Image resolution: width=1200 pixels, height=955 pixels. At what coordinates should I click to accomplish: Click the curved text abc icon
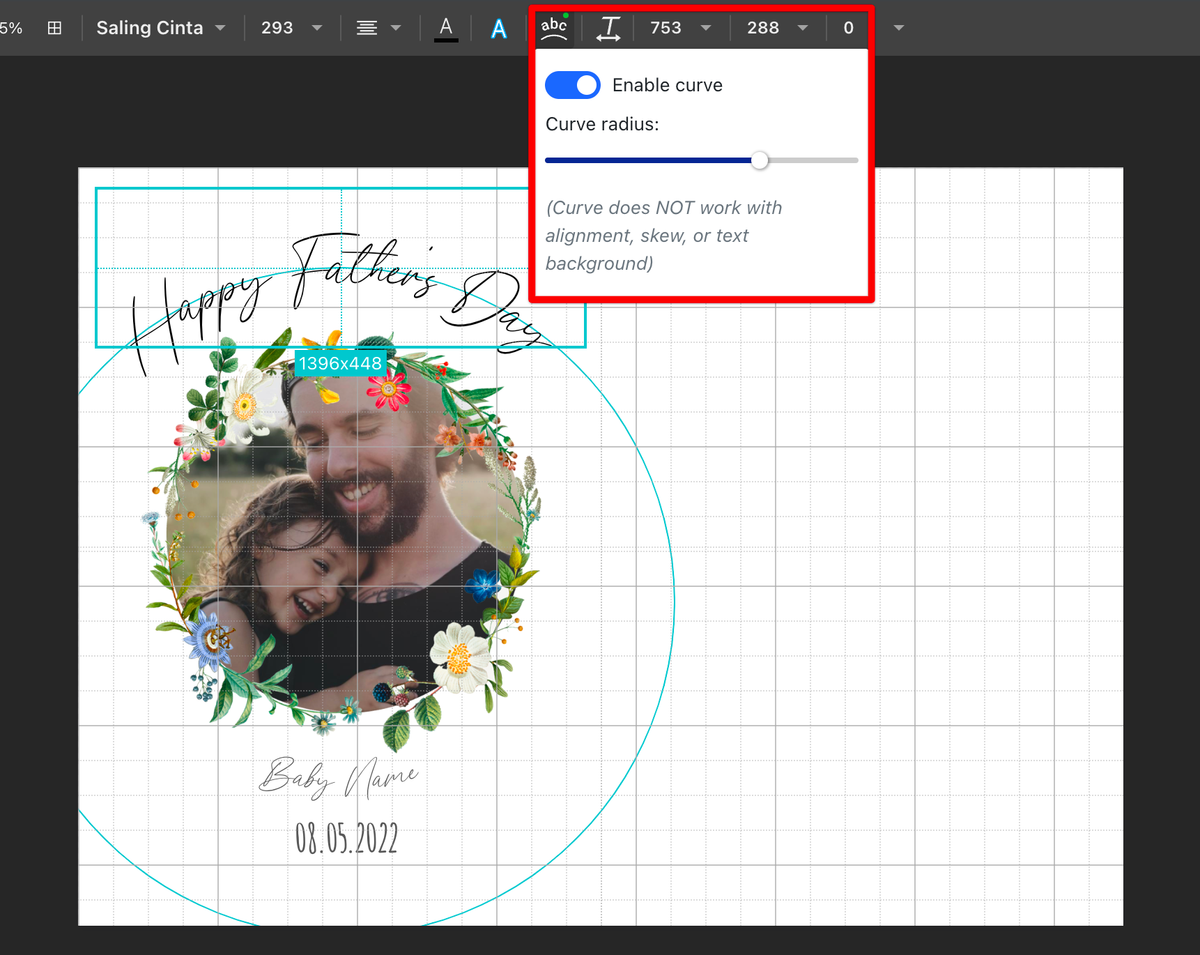pos(553,28)
